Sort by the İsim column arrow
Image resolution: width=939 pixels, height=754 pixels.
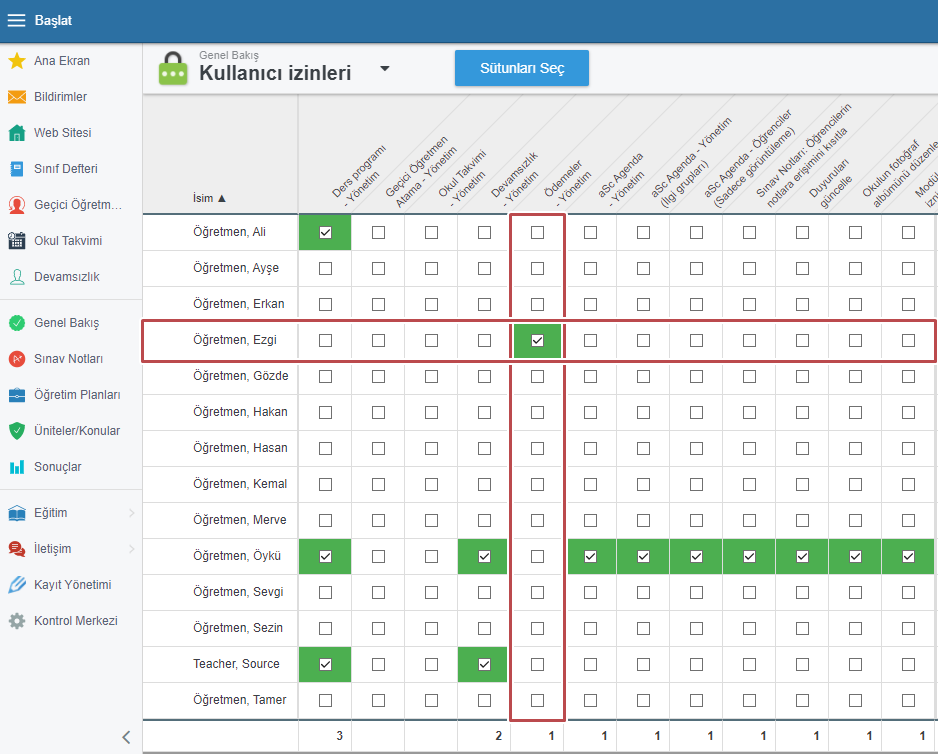point(222,198)
